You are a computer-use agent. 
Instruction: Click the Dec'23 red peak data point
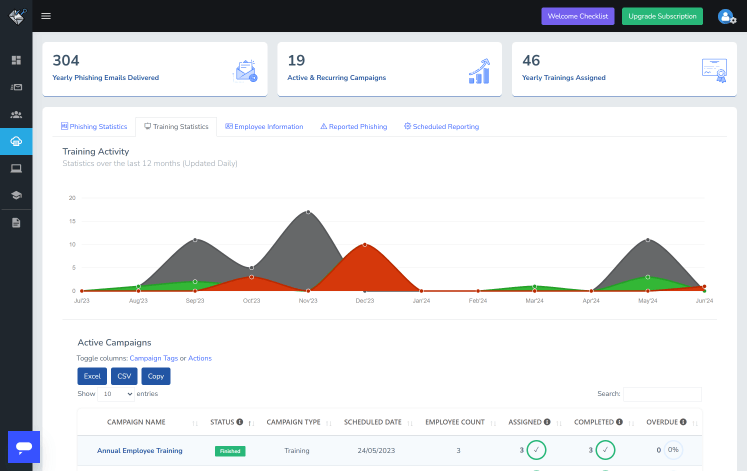[365, 245]
